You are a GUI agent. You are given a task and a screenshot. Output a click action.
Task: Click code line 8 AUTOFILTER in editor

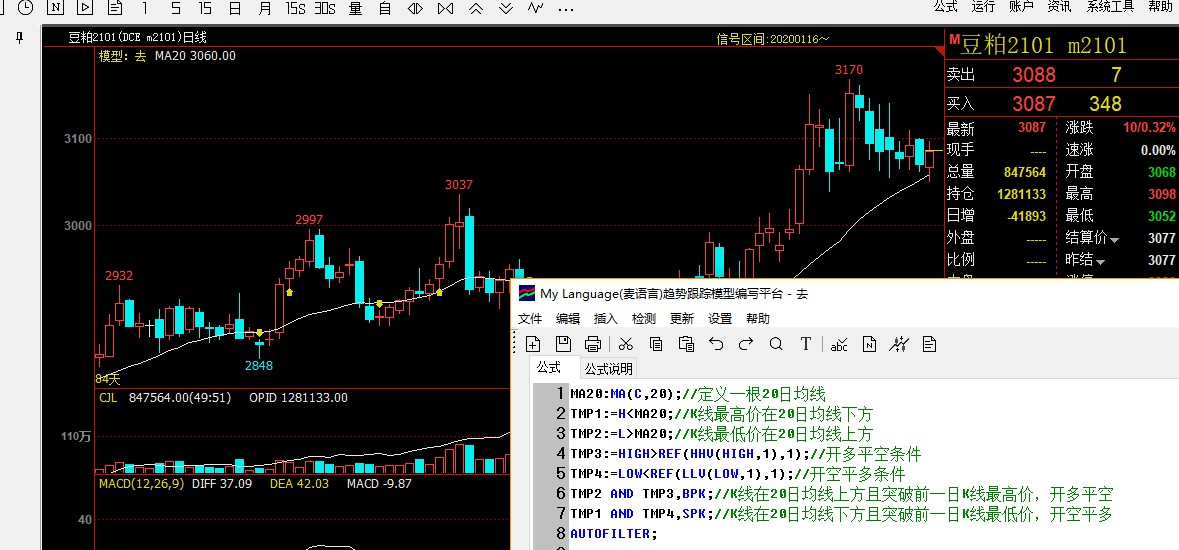click(614, 534)
